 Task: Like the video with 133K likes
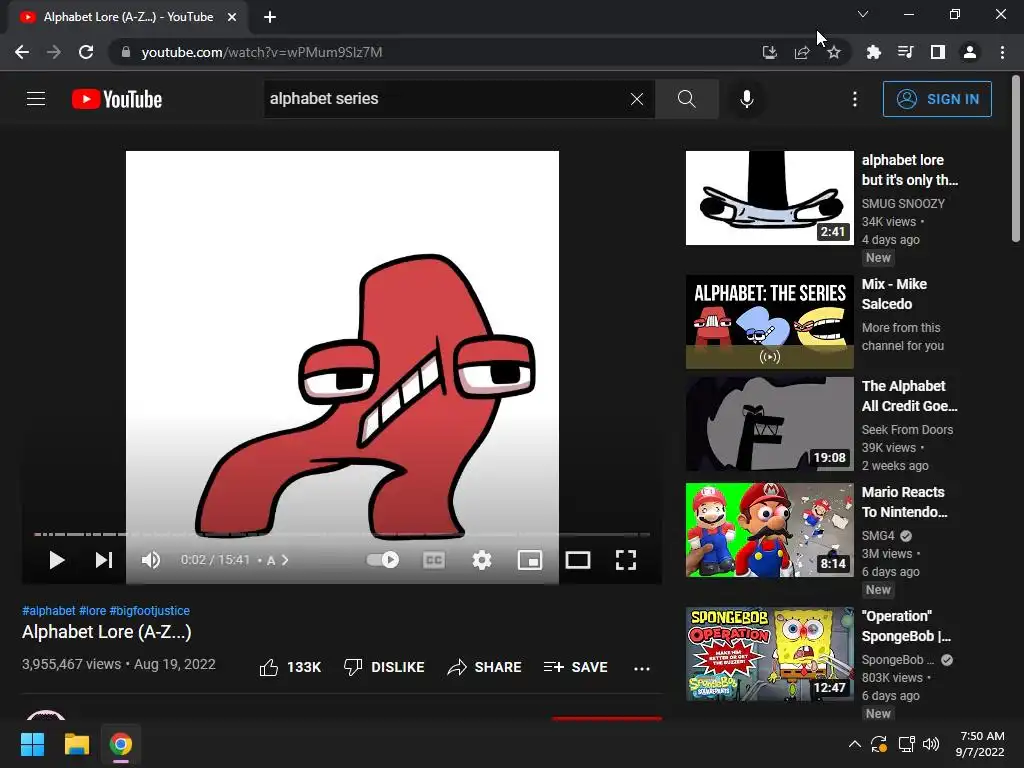coord(290,667)
